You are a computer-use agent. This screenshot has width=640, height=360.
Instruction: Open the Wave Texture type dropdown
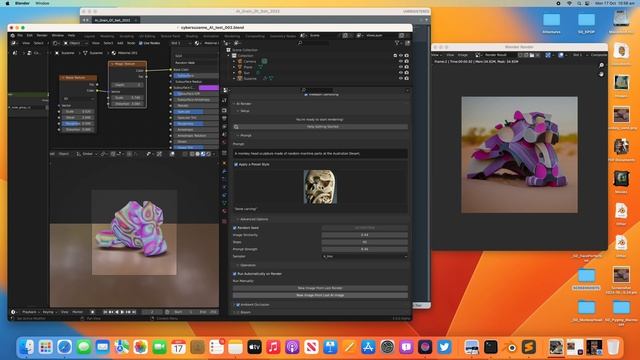click(x=78, y=98)
